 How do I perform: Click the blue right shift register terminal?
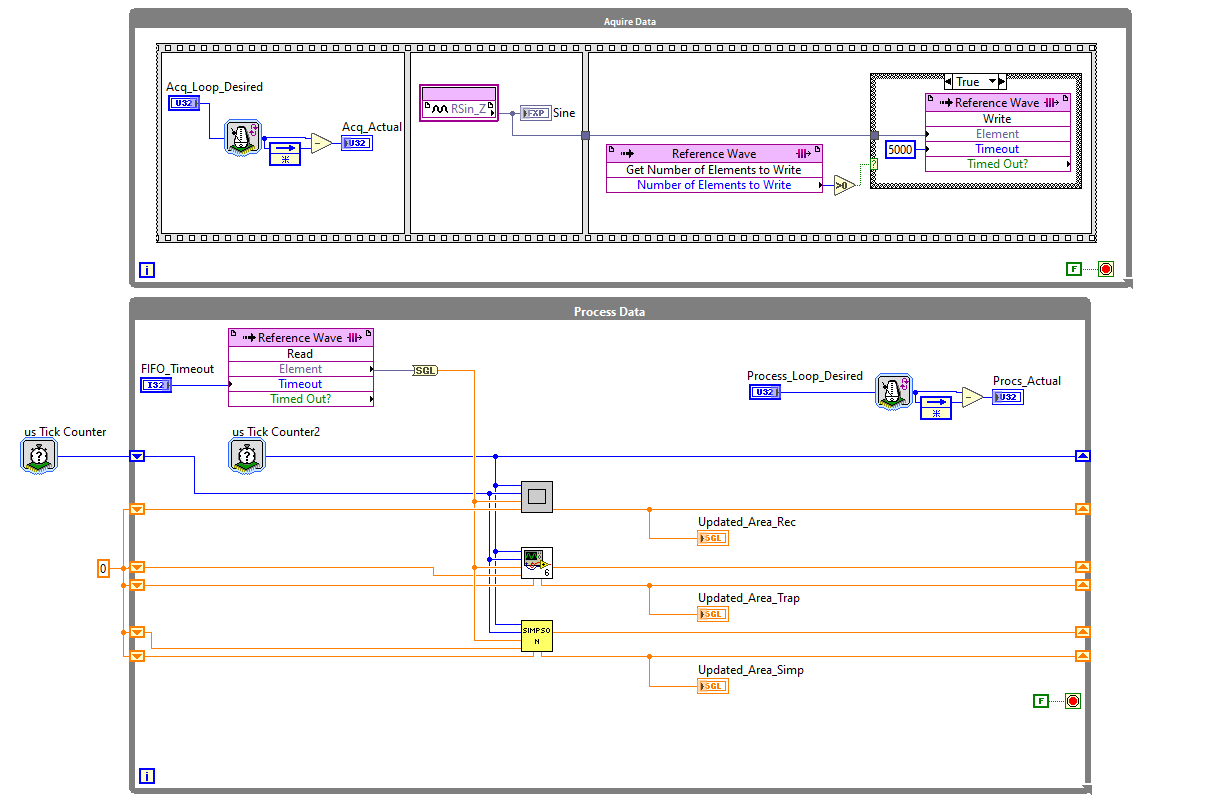pos(1082,456)
